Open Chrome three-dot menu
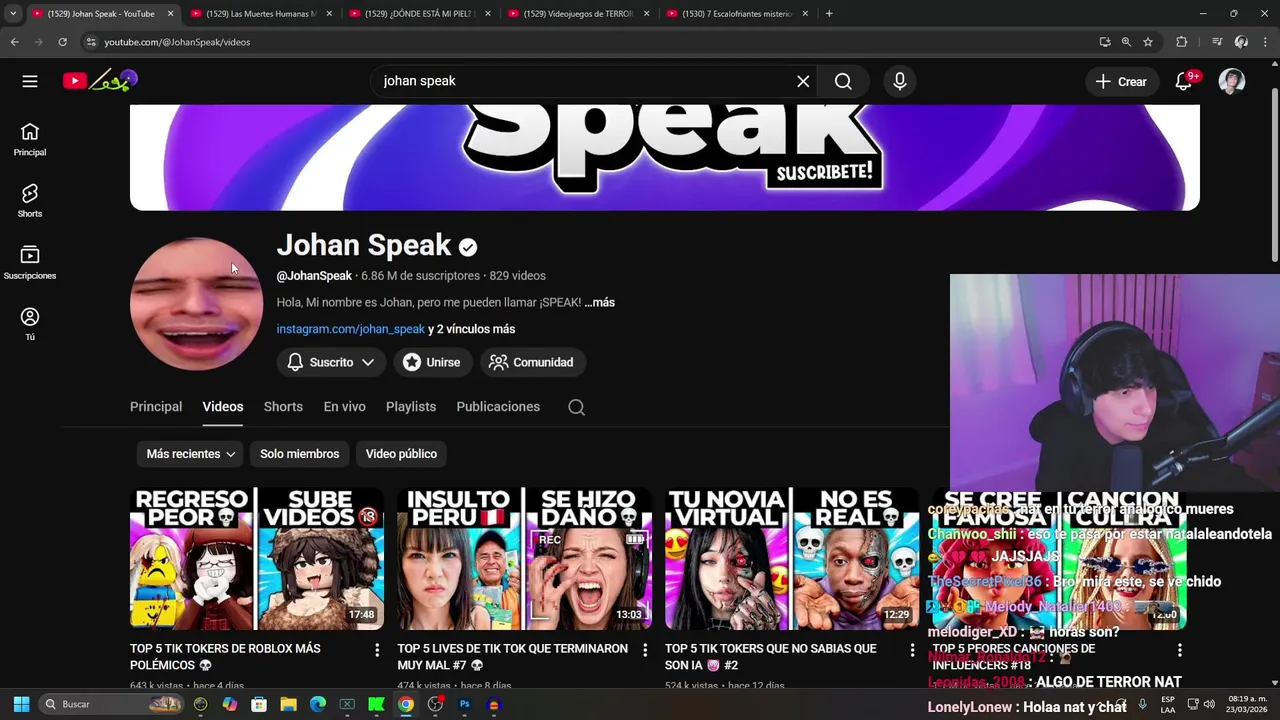The height and width of the screenshot is (720, 1280). 1266,42
